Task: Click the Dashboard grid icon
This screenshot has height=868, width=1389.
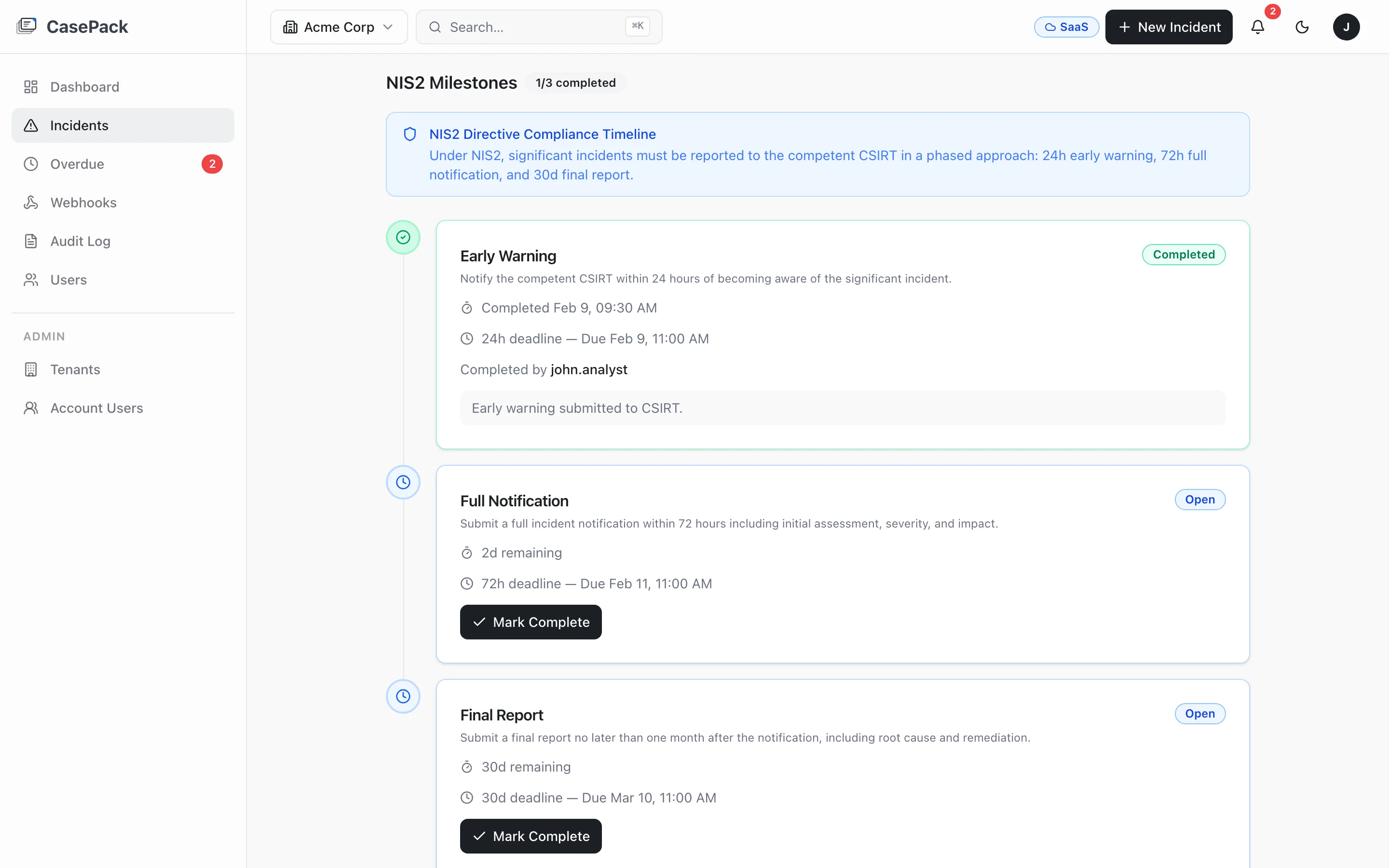Action: click(x=31, y=87)
